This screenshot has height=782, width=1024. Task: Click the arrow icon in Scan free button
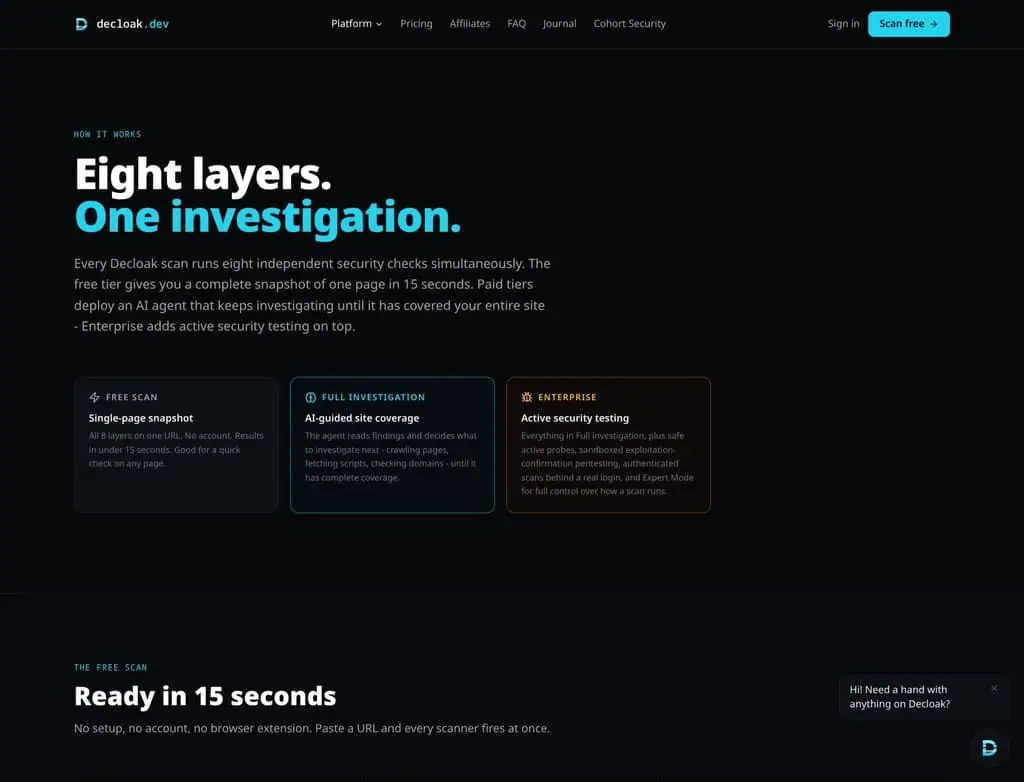pyautogui.click(x=934, y=24)
